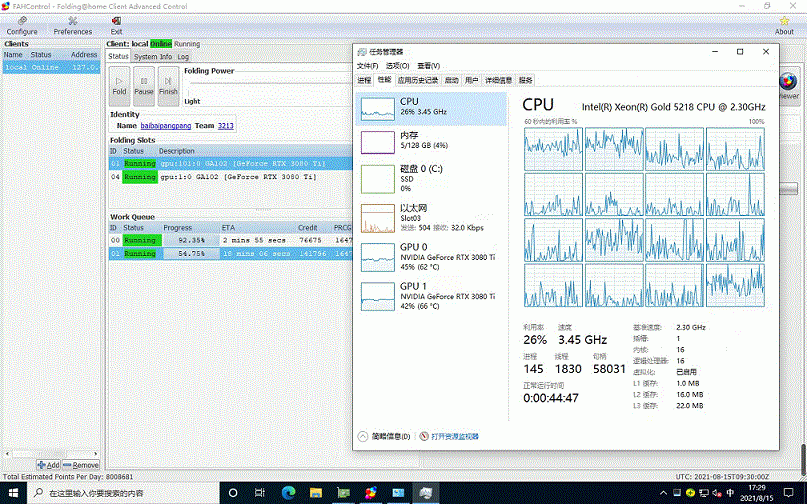This screenshot has width=807, height=504.
Task: Select GPU 1 performance item
Action: tap(431, 296)
